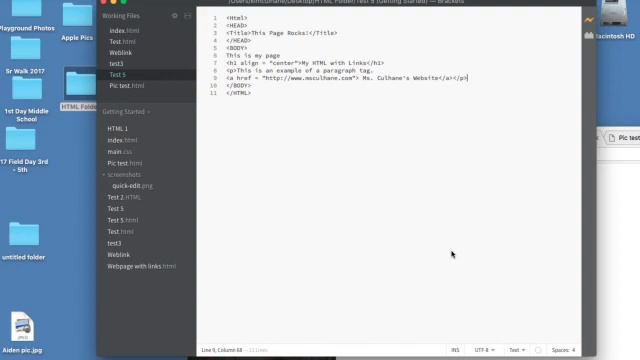Open Test 2.HTML in project tree
640x360 pixels.
coord(124,197)
